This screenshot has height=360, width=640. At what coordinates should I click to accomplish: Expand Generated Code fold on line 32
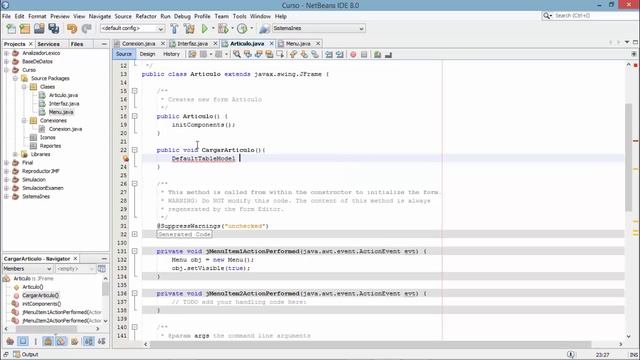[x=134, y=234]
